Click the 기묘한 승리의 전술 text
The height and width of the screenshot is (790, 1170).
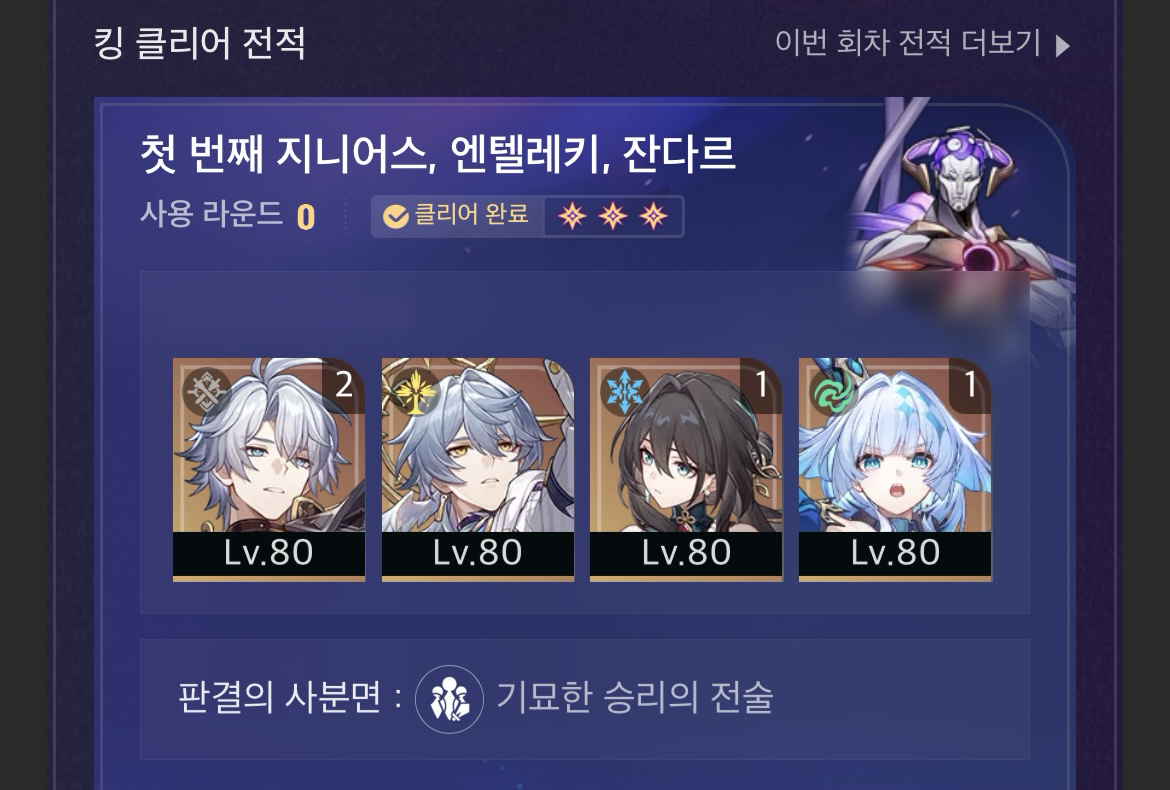[x=635, y=697]
